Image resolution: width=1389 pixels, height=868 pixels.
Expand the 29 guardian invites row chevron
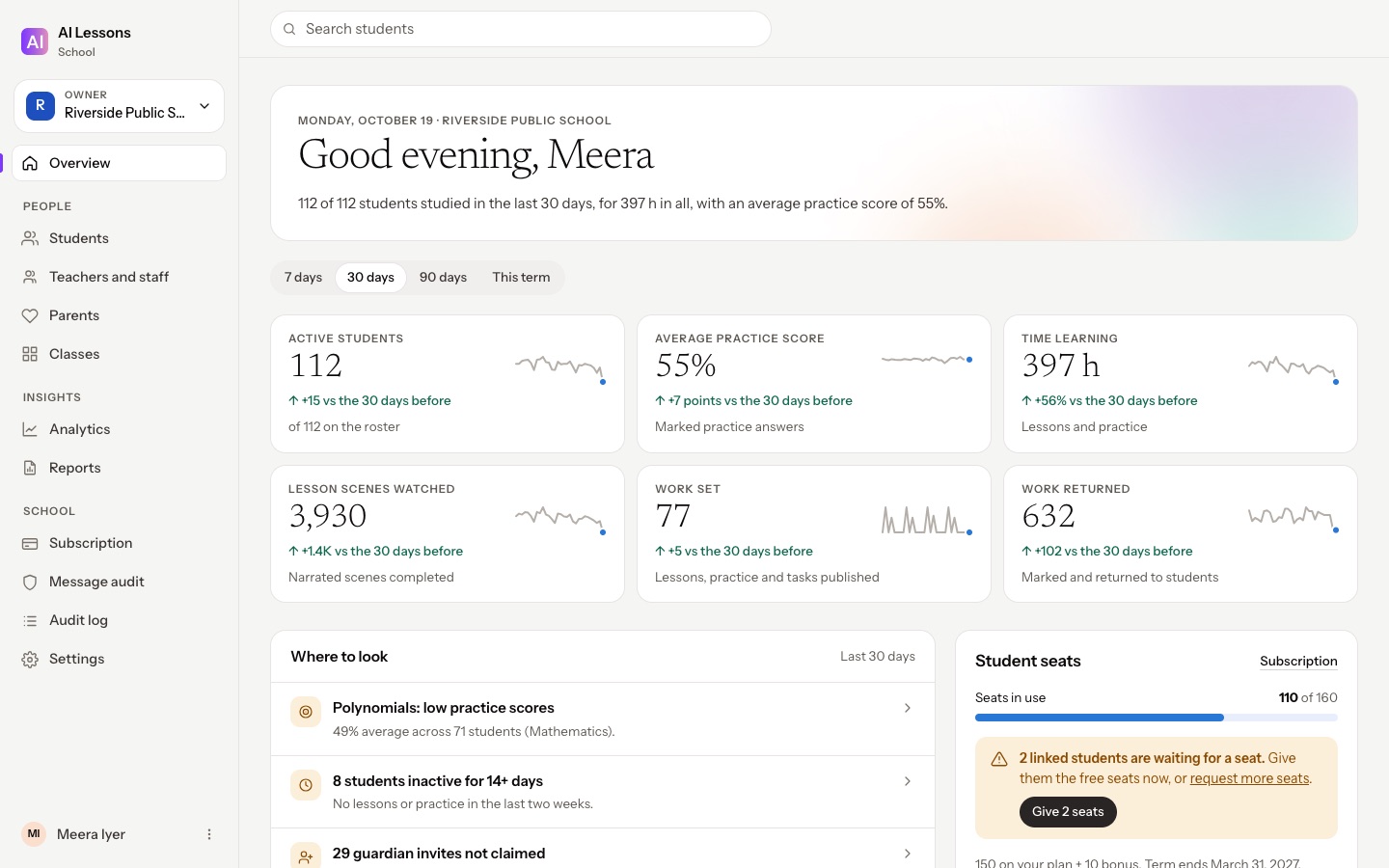tap(907, 854)
